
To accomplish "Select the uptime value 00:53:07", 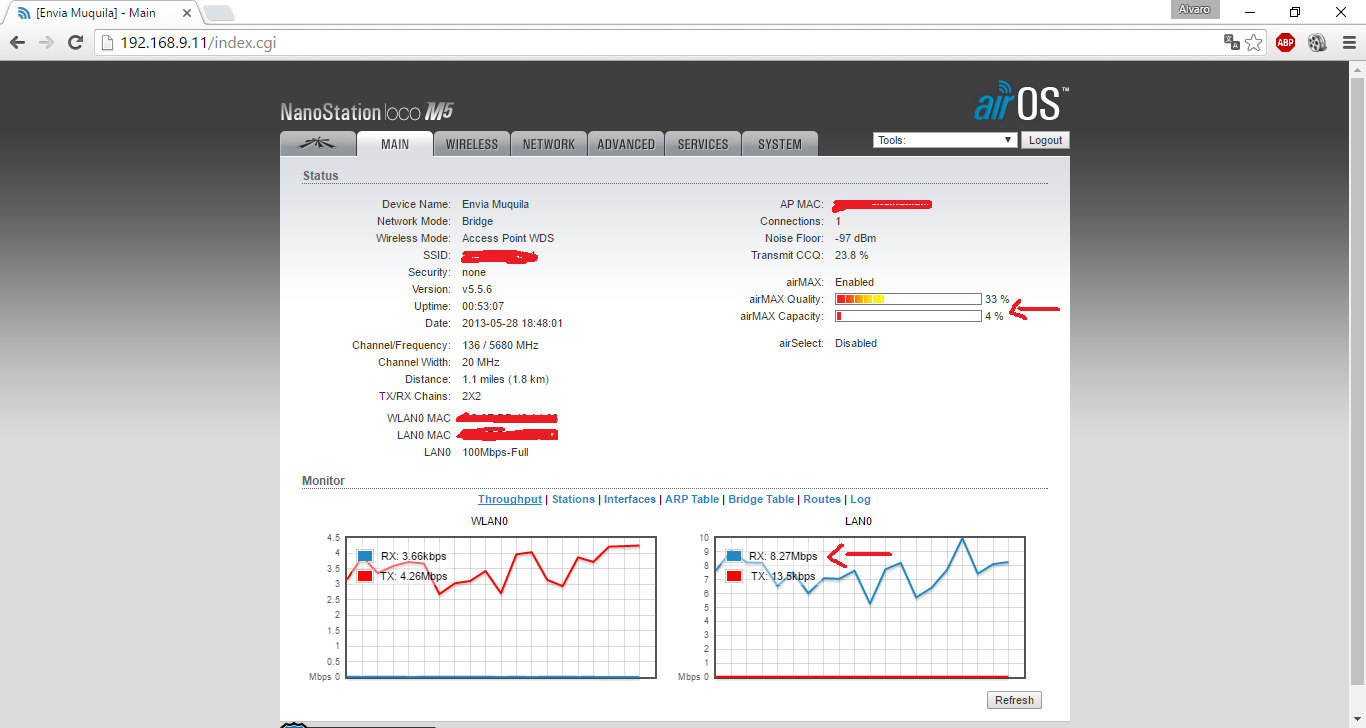I will (483, 306).
